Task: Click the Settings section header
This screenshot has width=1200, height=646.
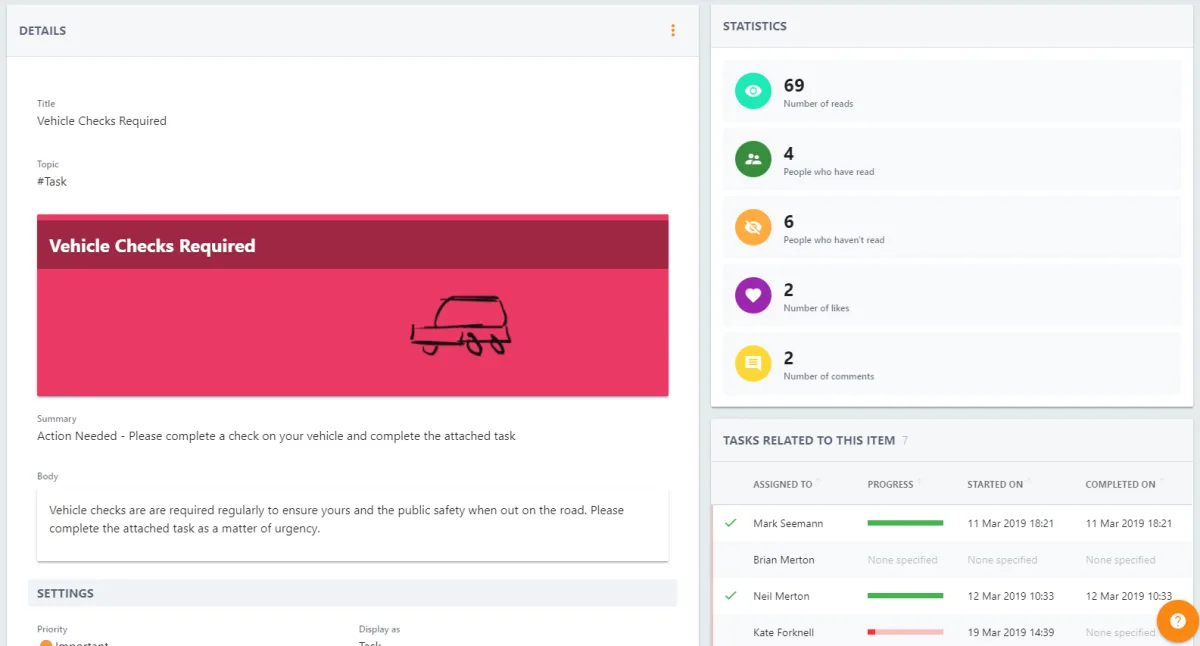Action: tap(352, 593)
